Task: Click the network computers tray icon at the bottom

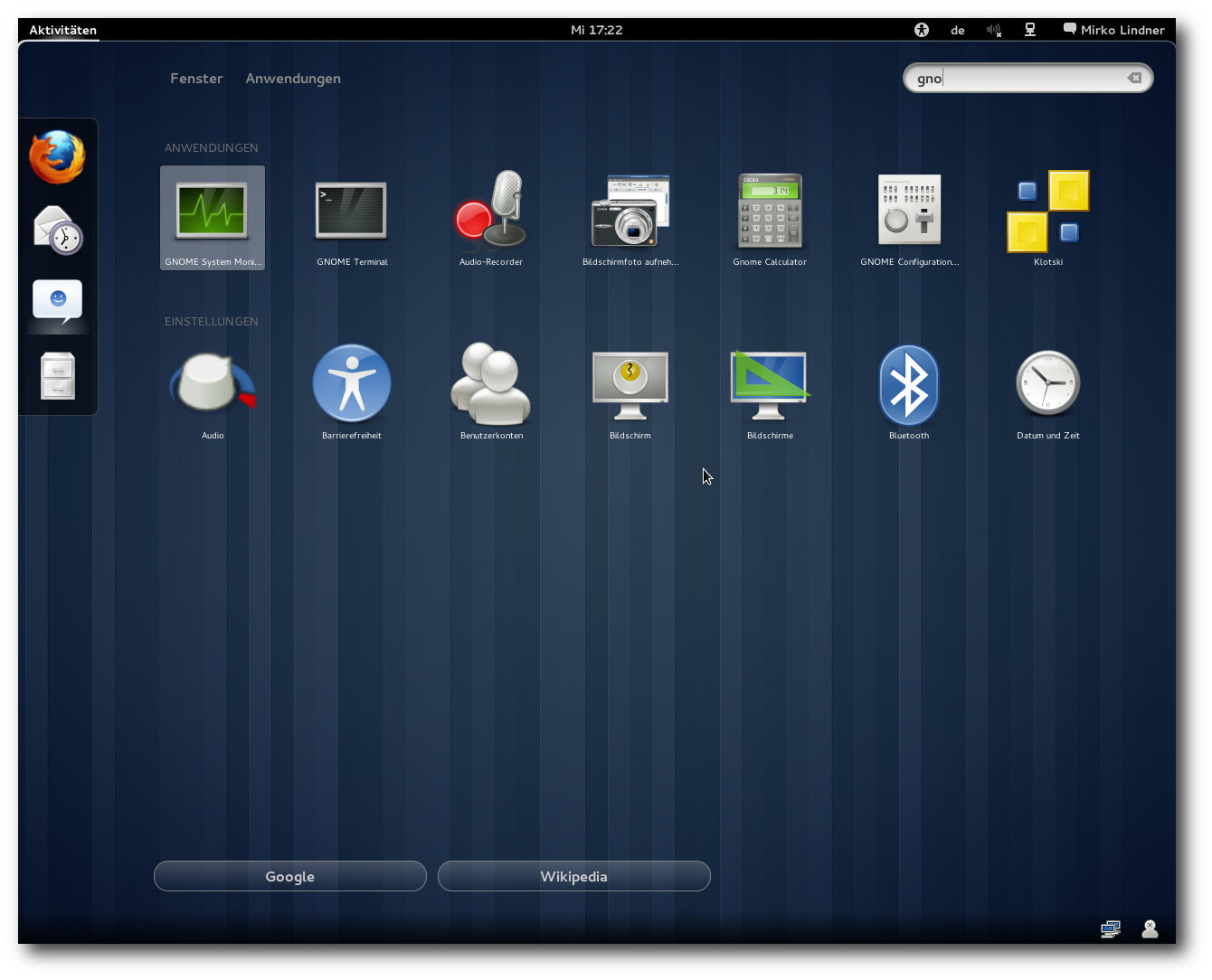Action: [1111, 928]
